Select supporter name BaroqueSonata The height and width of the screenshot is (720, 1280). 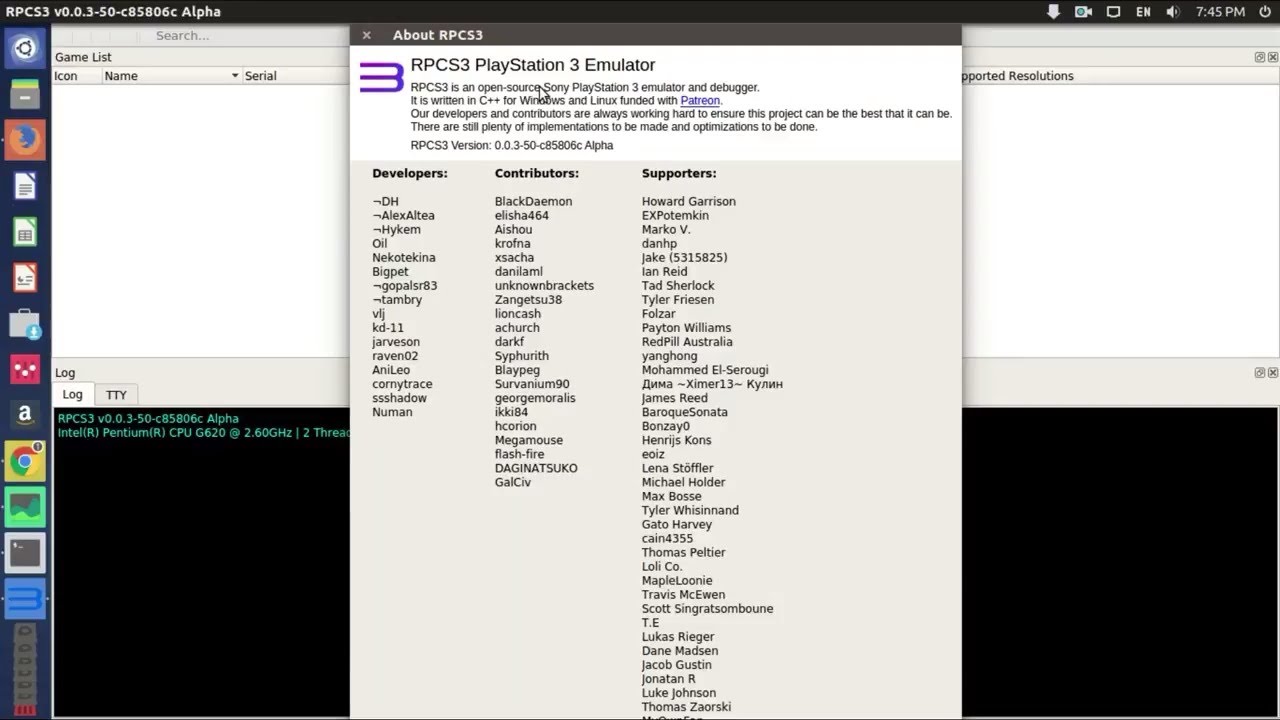685,412
